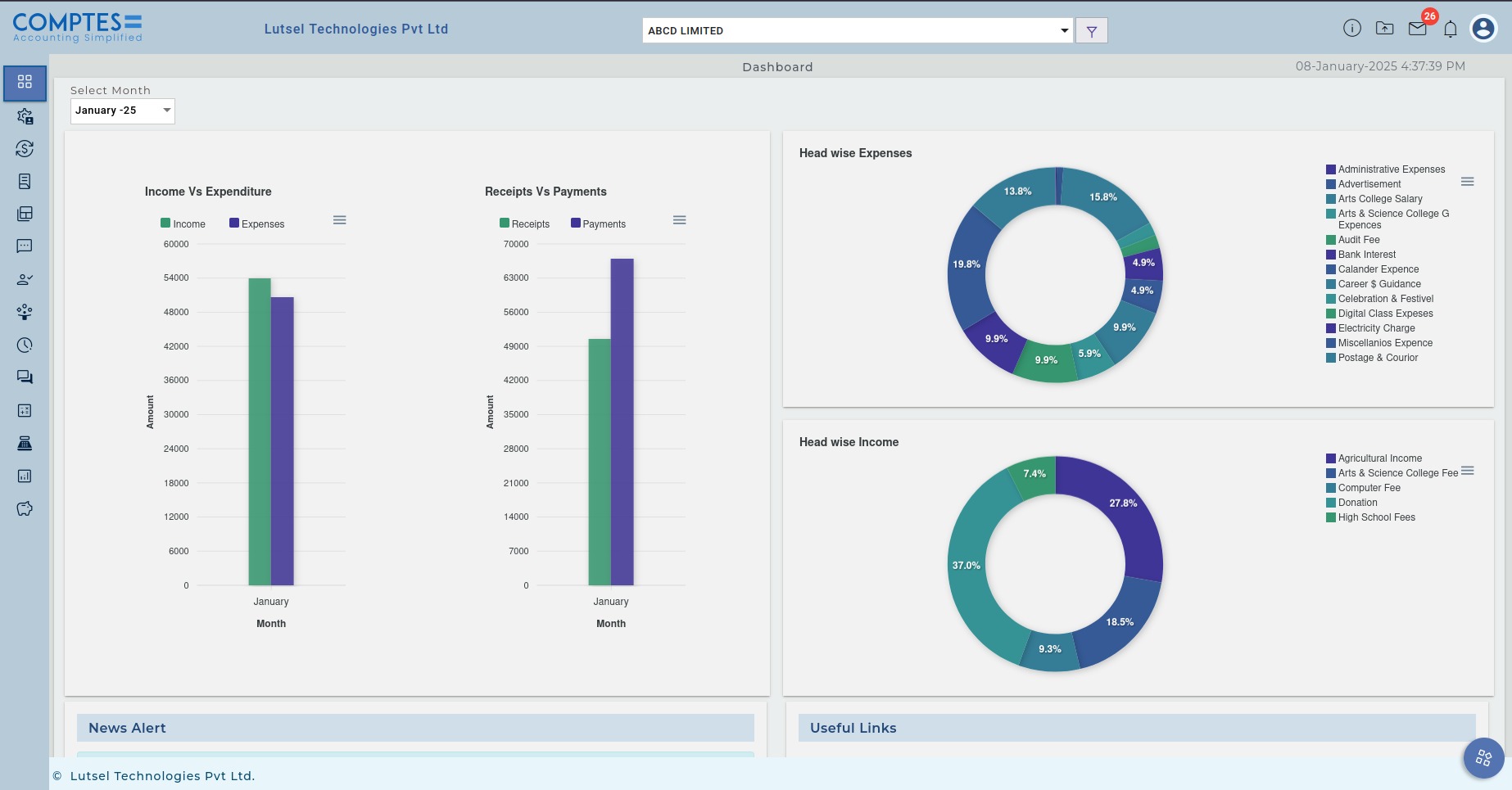1512x790 pixels.
Task: Click the 37.0% segment in income donut
Action: (967, 566)
